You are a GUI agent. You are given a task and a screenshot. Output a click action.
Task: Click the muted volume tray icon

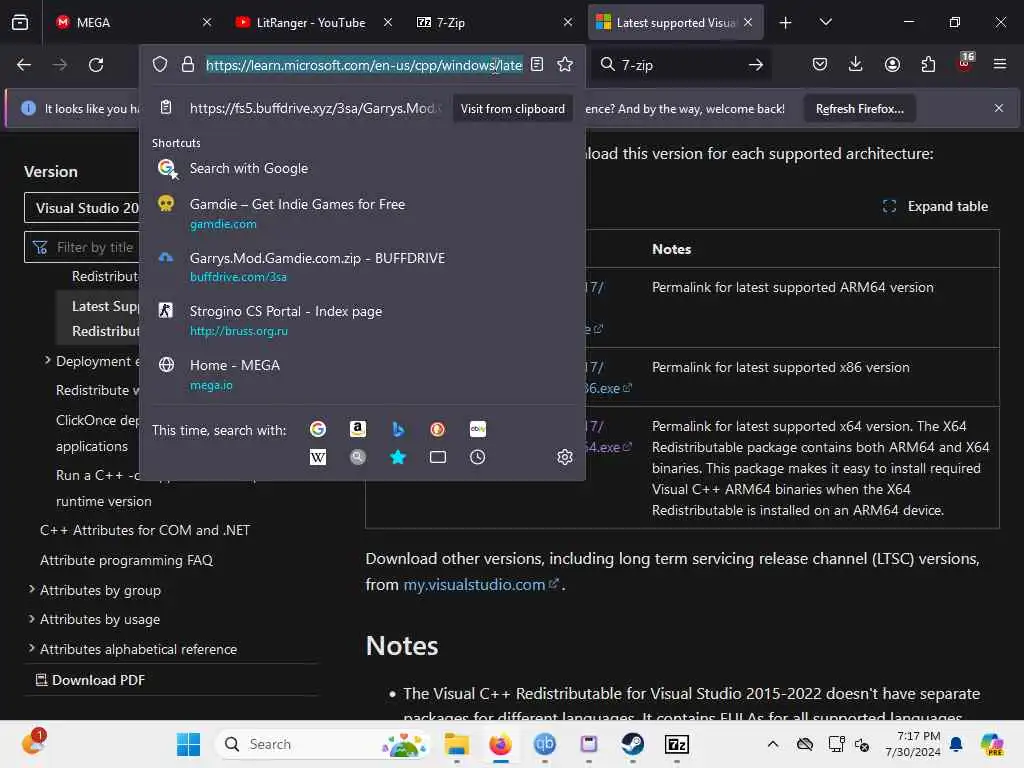[863, 744]
